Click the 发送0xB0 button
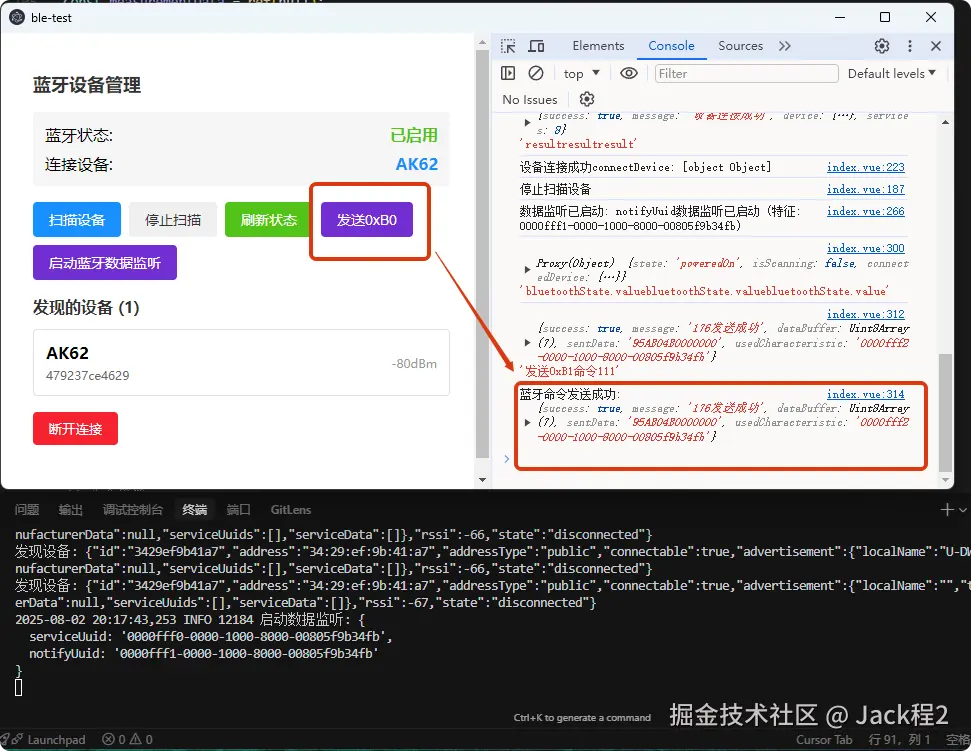The width and height of the screenshot is (971, 751). pos(367,220)
